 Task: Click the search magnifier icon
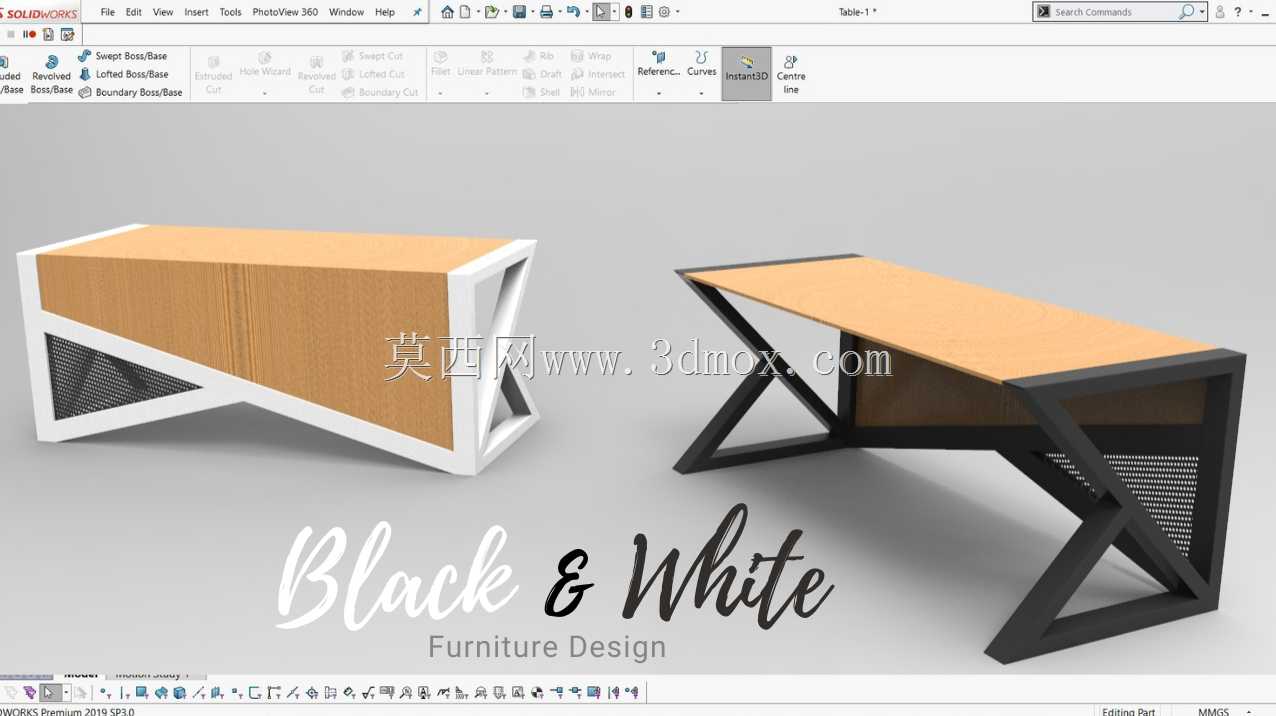click(1186, 12)
